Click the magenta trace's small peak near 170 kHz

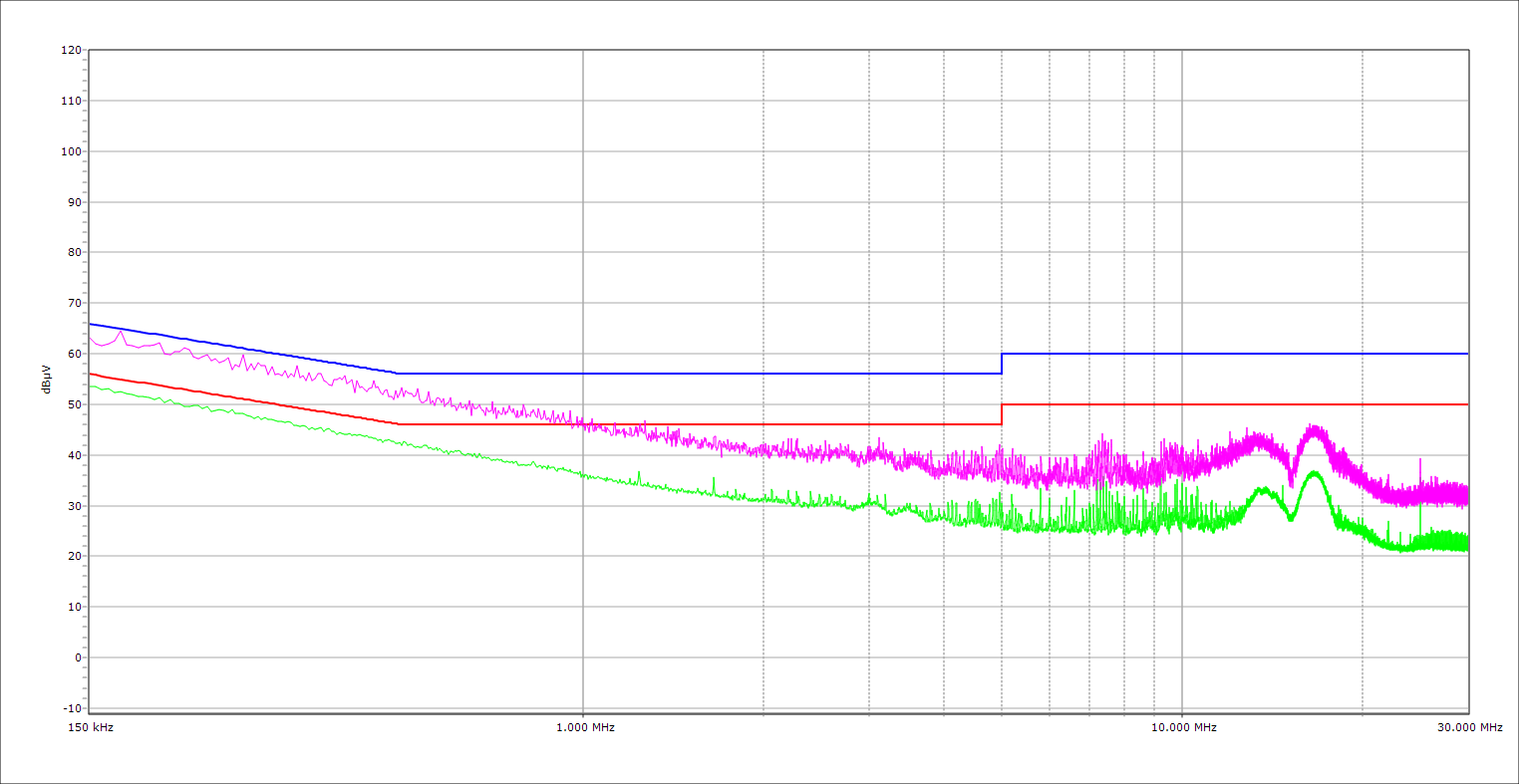click(121, 331)
